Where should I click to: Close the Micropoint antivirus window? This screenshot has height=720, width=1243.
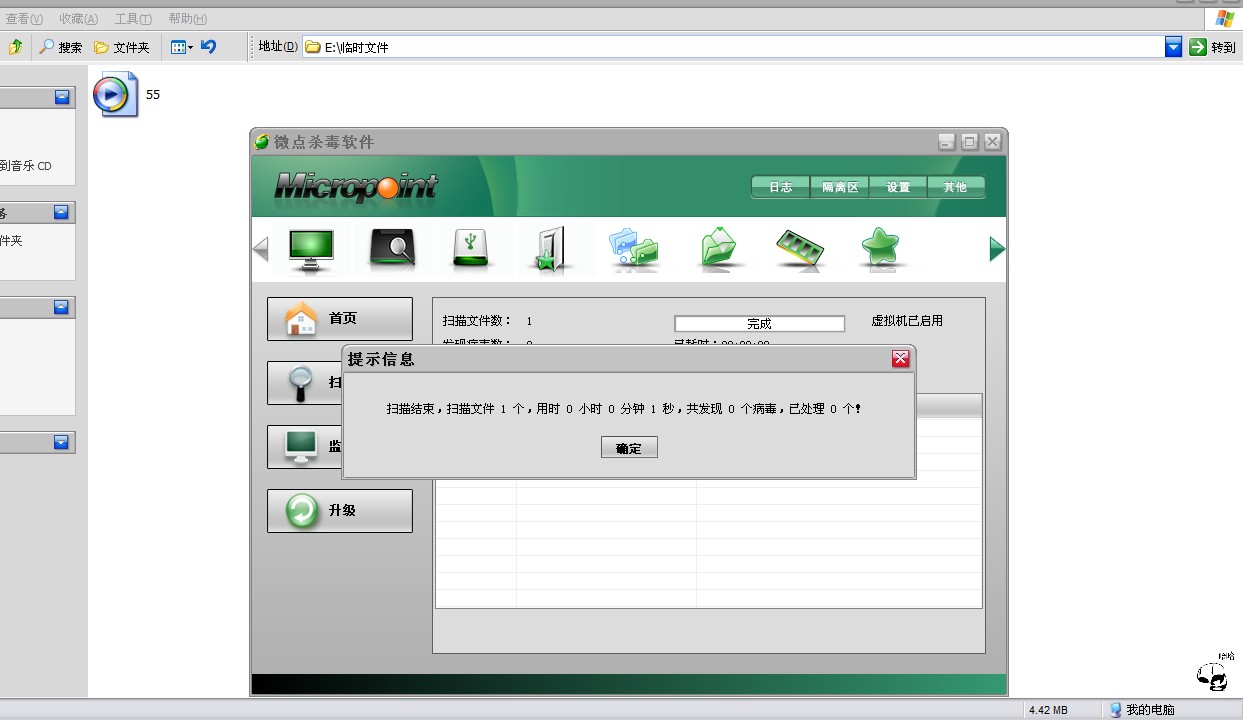pos(993,142)
